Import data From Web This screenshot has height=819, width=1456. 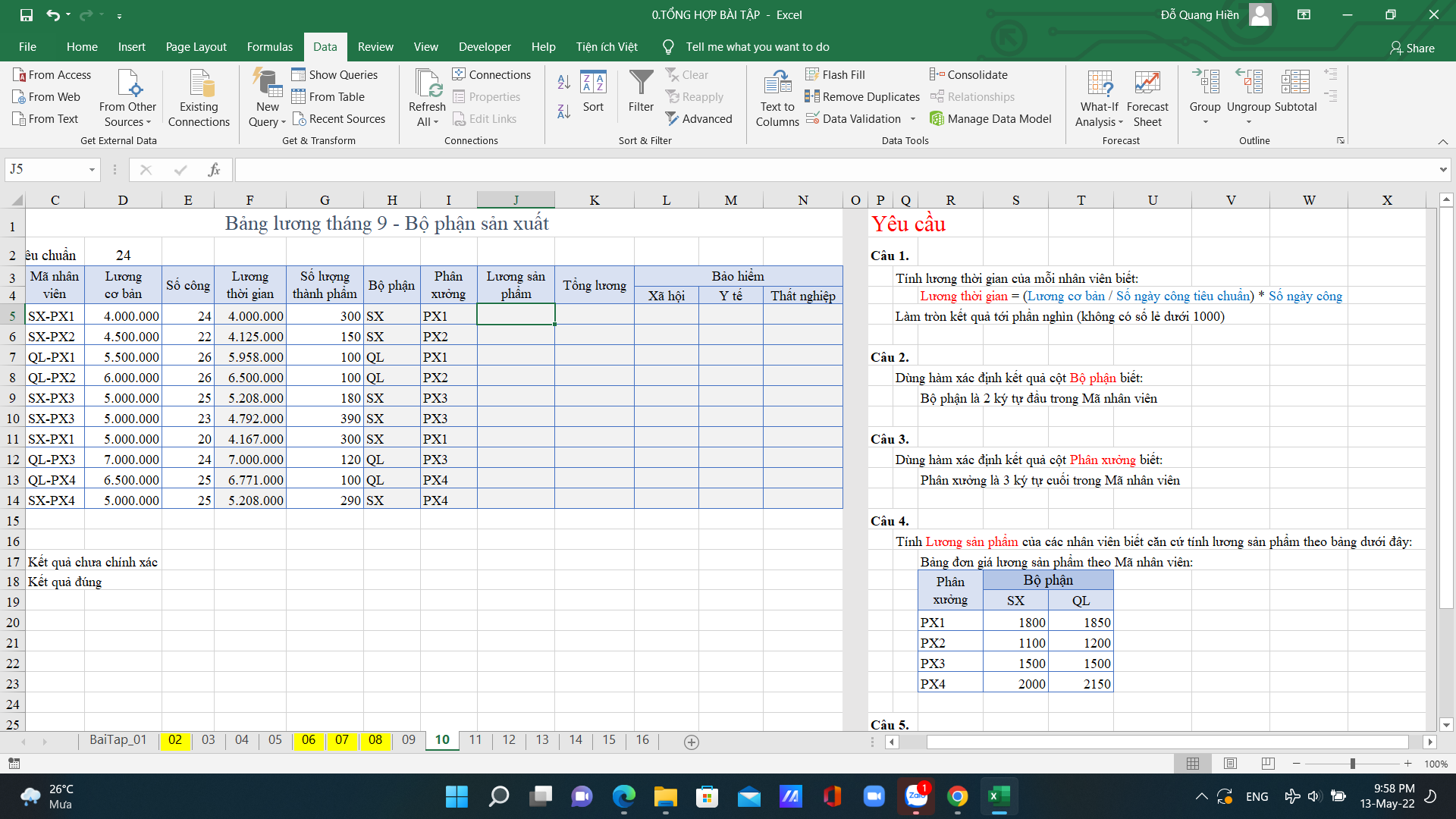(46, 96)
